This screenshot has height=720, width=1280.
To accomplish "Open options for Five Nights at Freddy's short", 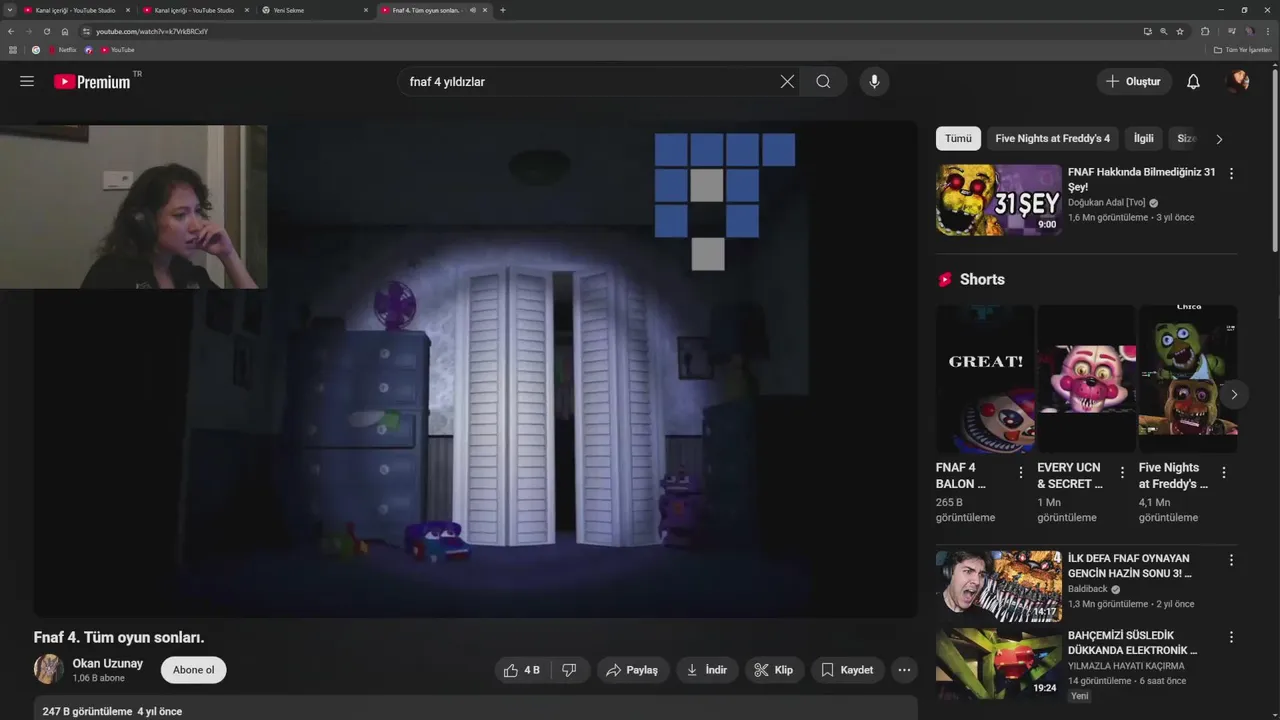I will pos(1224,472).
